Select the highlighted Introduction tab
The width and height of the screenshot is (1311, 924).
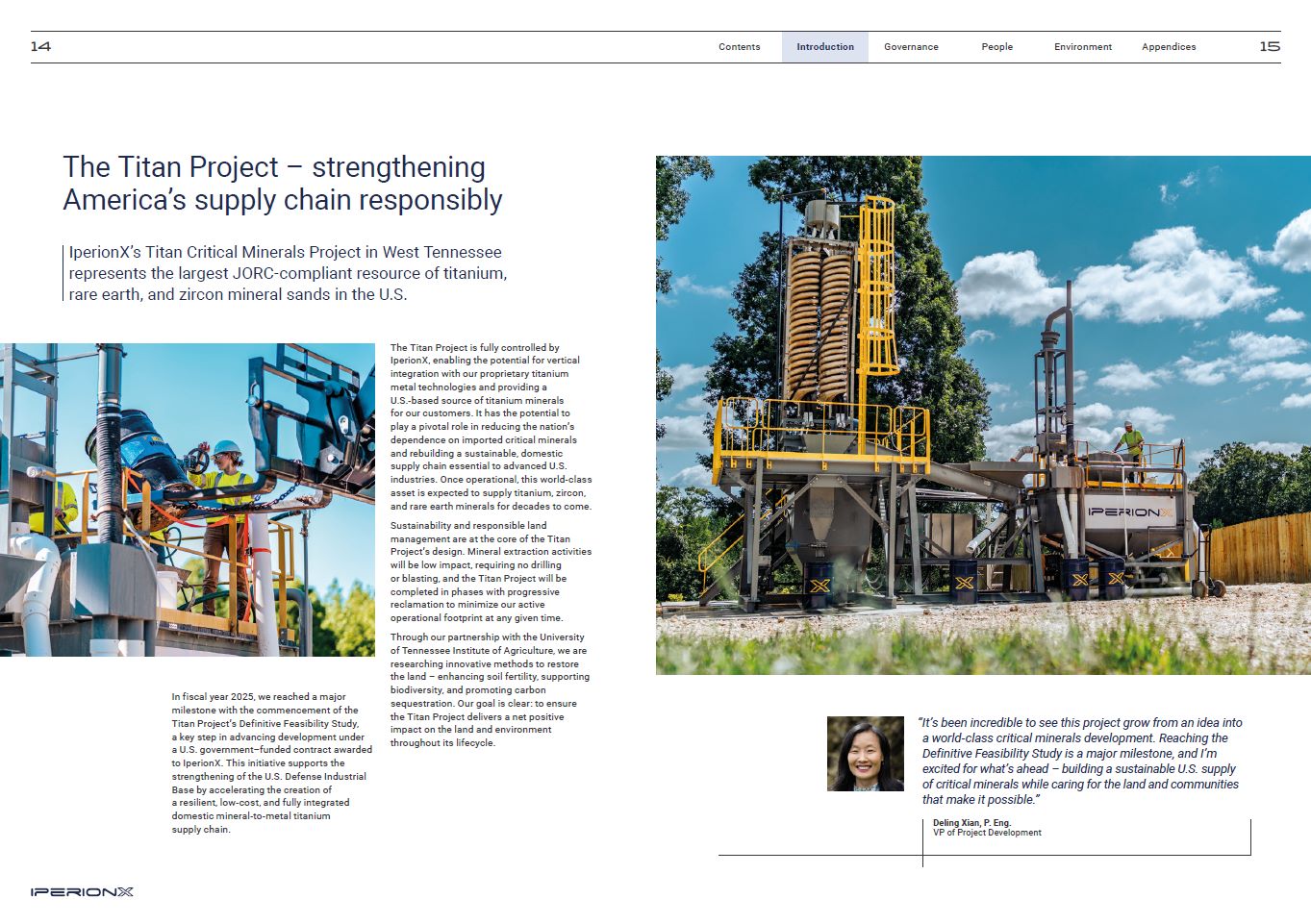coord(824,47)
